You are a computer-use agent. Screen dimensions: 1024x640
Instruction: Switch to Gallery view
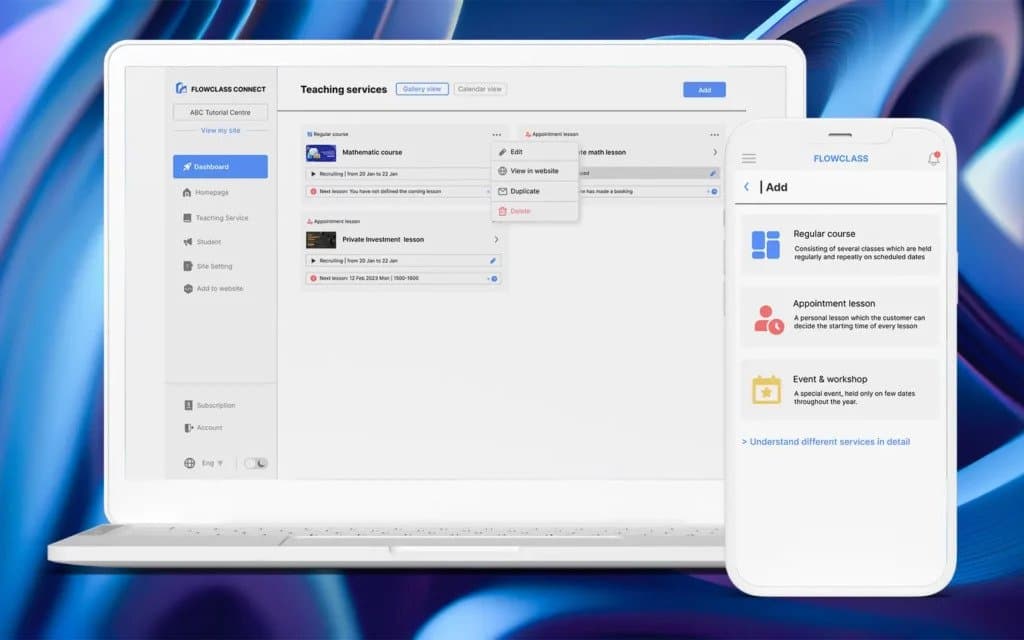pos(422,89)
